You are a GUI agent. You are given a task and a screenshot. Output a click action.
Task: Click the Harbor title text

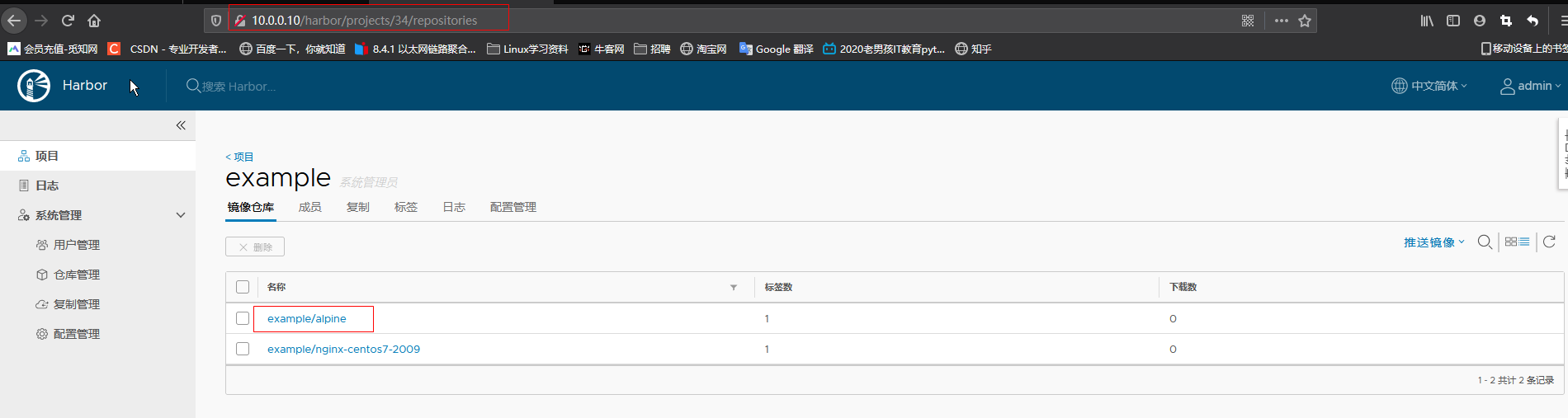coord(85,86)
